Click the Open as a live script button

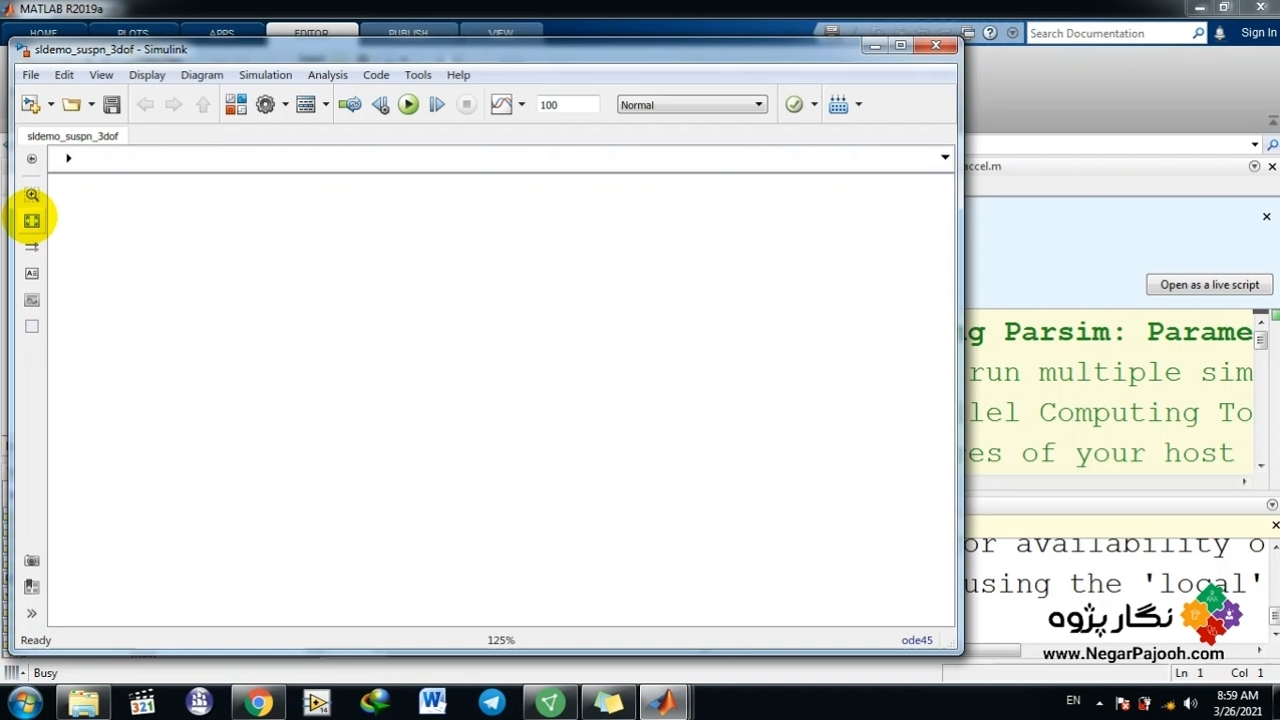tap(1209, 285)
